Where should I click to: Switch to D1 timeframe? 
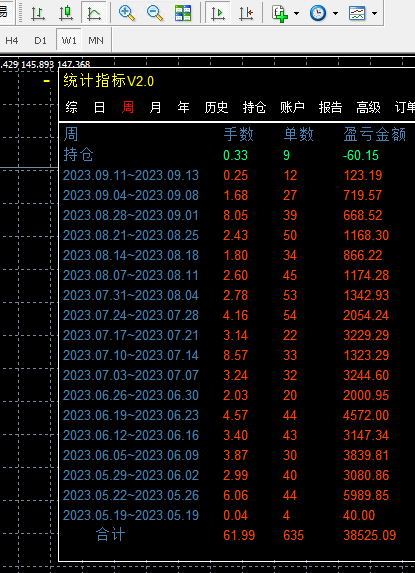41,40
